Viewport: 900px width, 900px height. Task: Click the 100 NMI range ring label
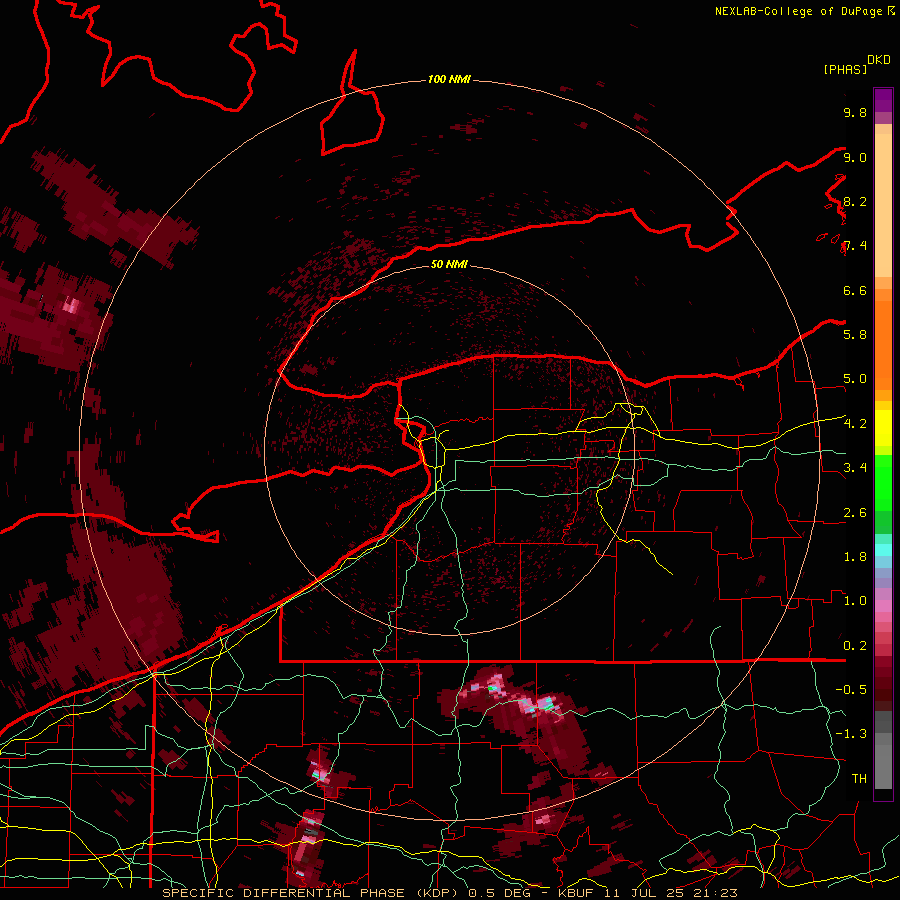449,79
